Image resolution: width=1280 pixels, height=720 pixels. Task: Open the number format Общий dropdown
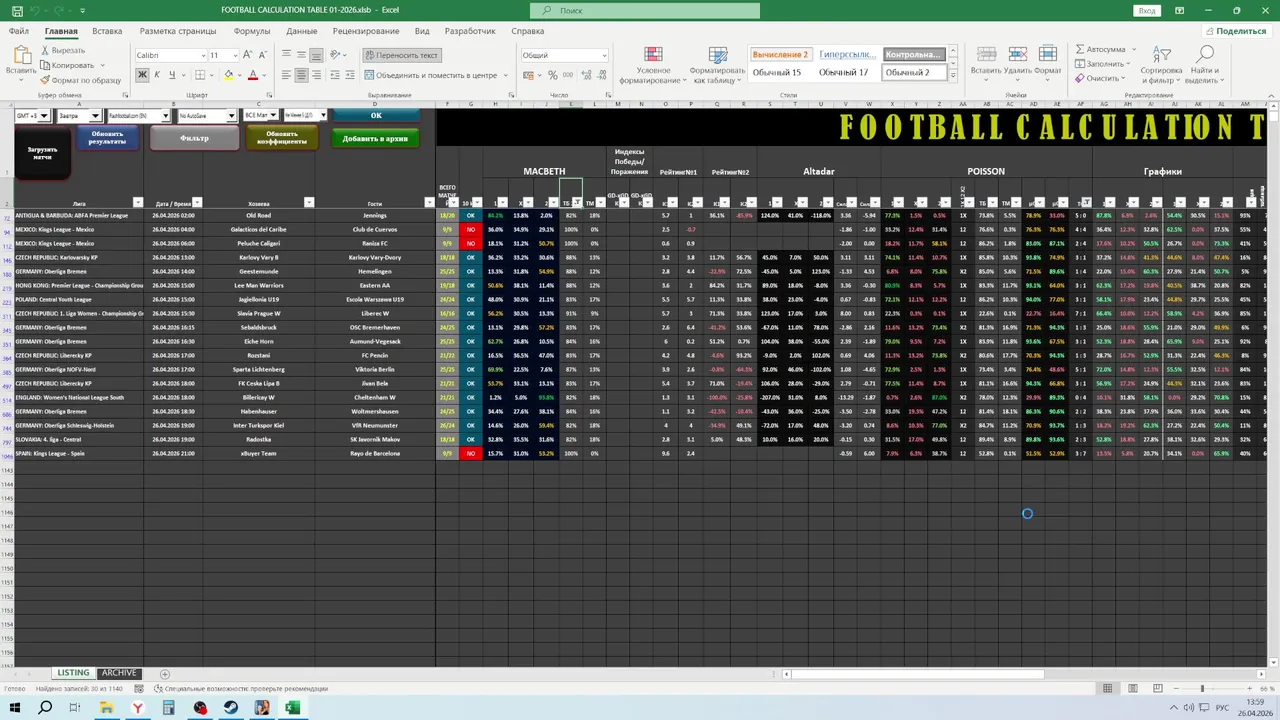[604, 55]
